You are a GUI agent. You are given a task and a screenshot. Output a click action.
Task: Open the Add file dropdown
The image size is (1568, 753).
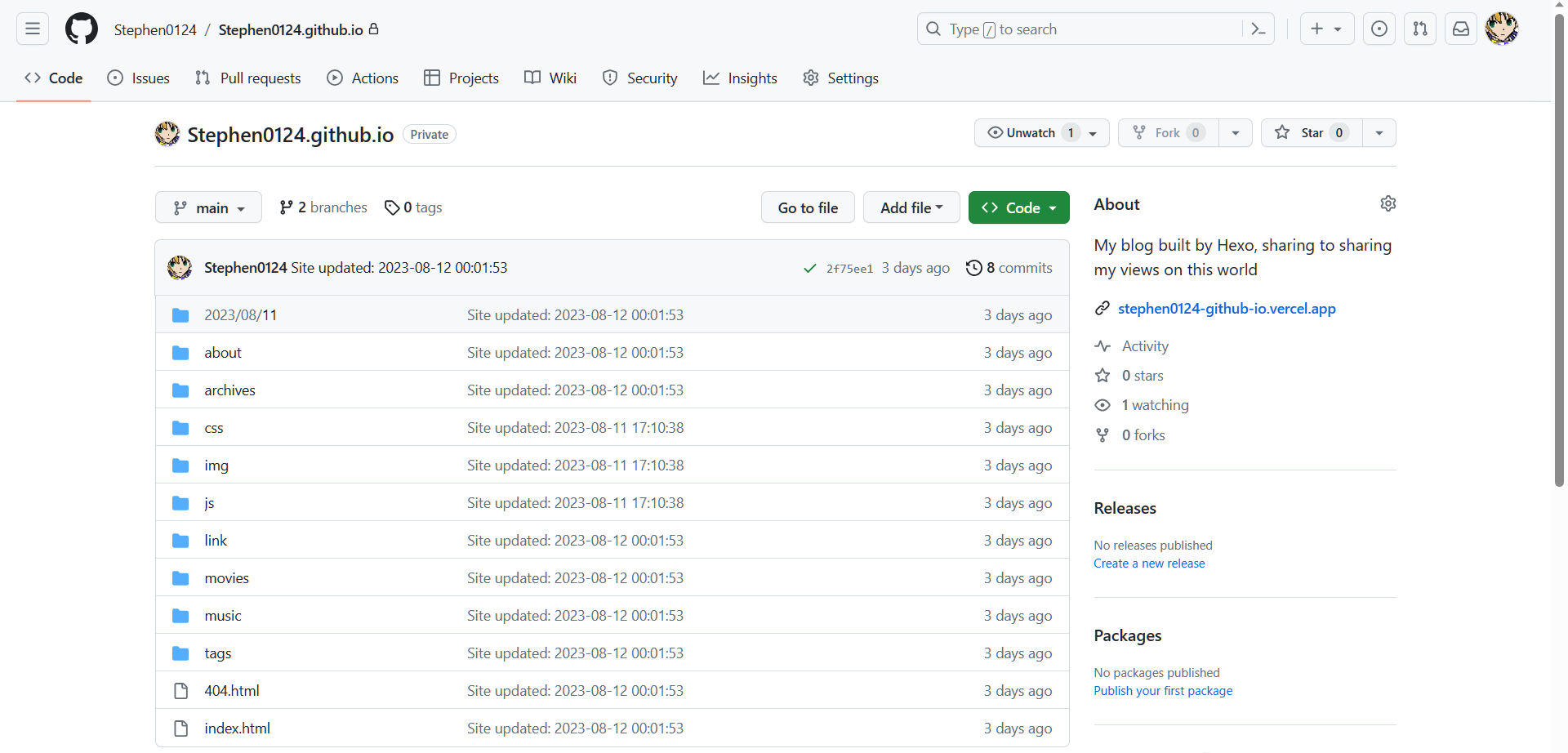point(911,207)
